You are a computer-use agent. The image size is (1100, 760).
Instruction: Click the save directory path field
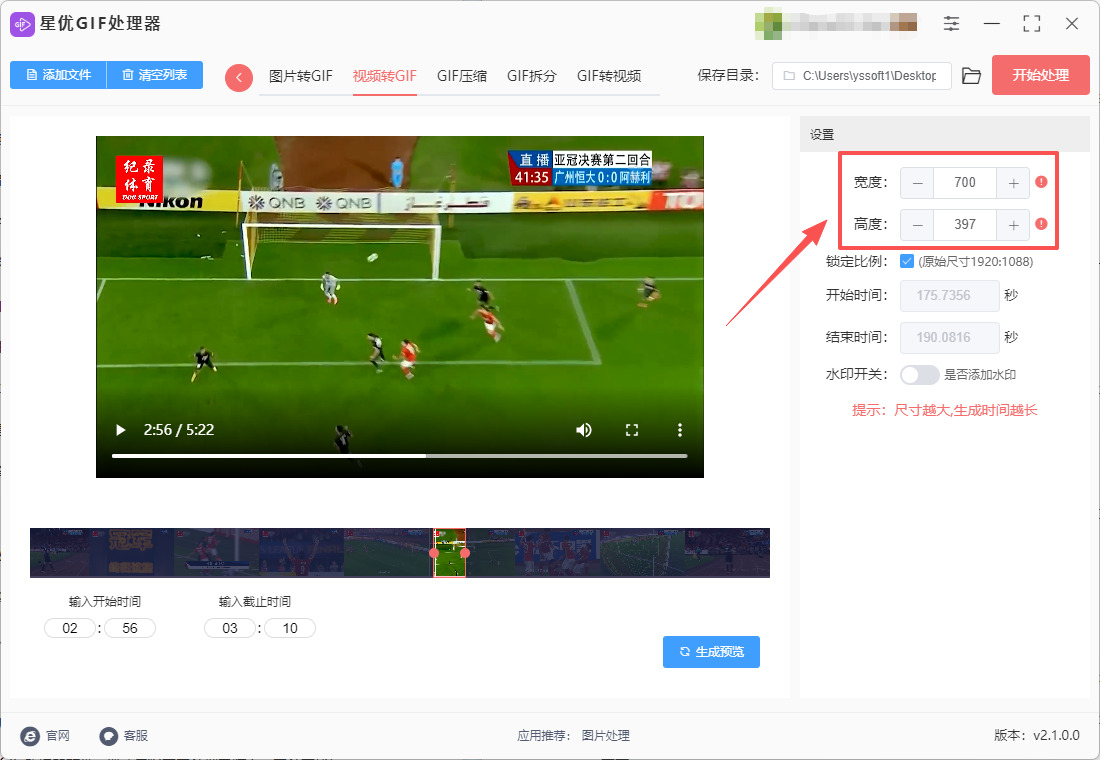pyautogui.click(x=861, y=76)
